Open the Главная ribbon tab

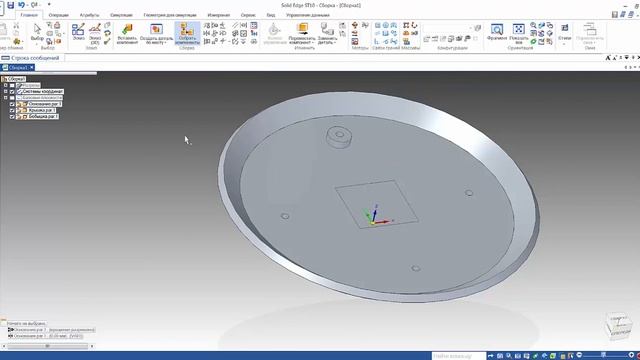pyautogui.click(x=29, y=15)
